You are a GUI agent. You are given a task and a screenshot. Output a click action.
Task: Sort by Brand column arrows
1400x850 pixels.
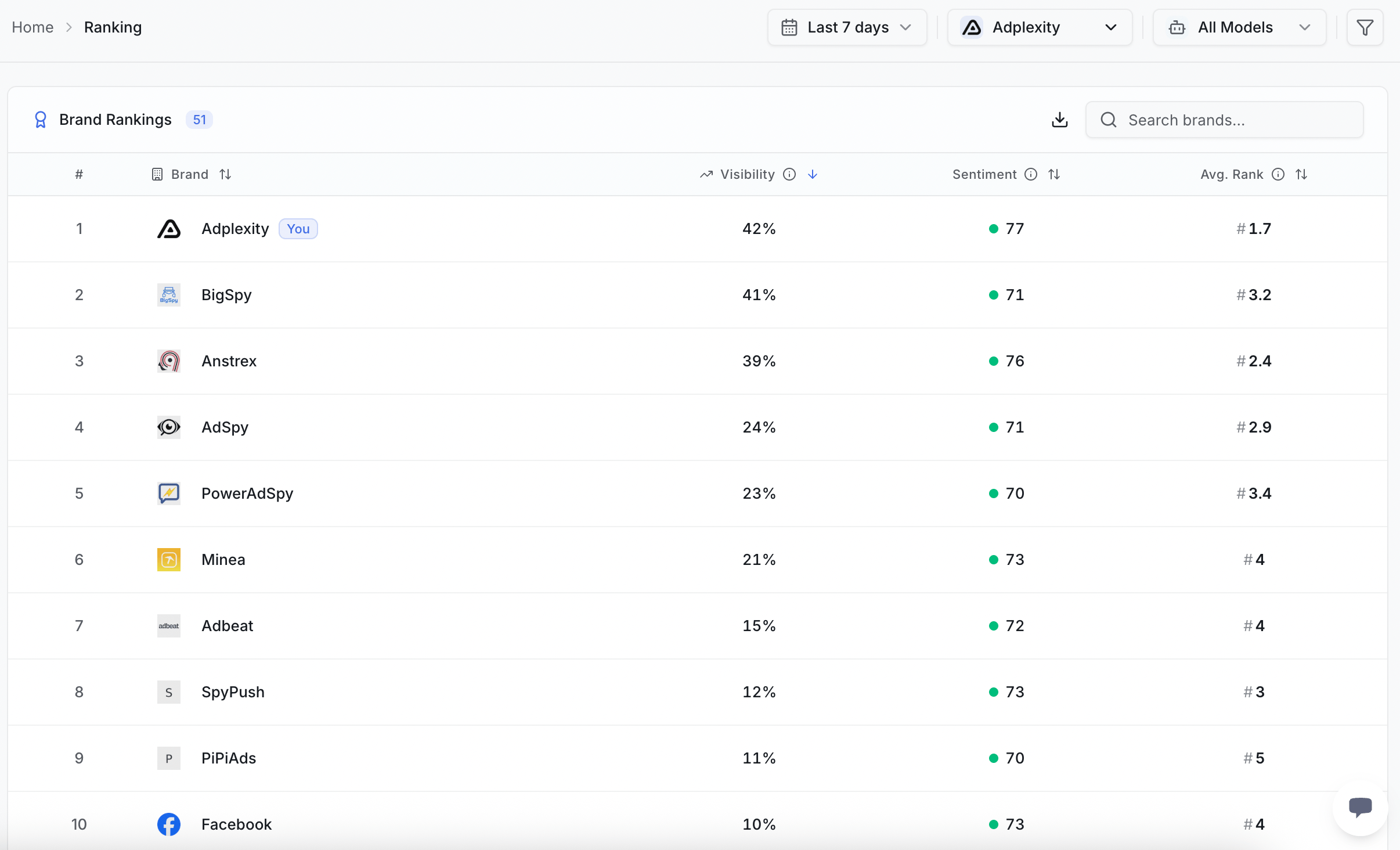coord(225,174)
